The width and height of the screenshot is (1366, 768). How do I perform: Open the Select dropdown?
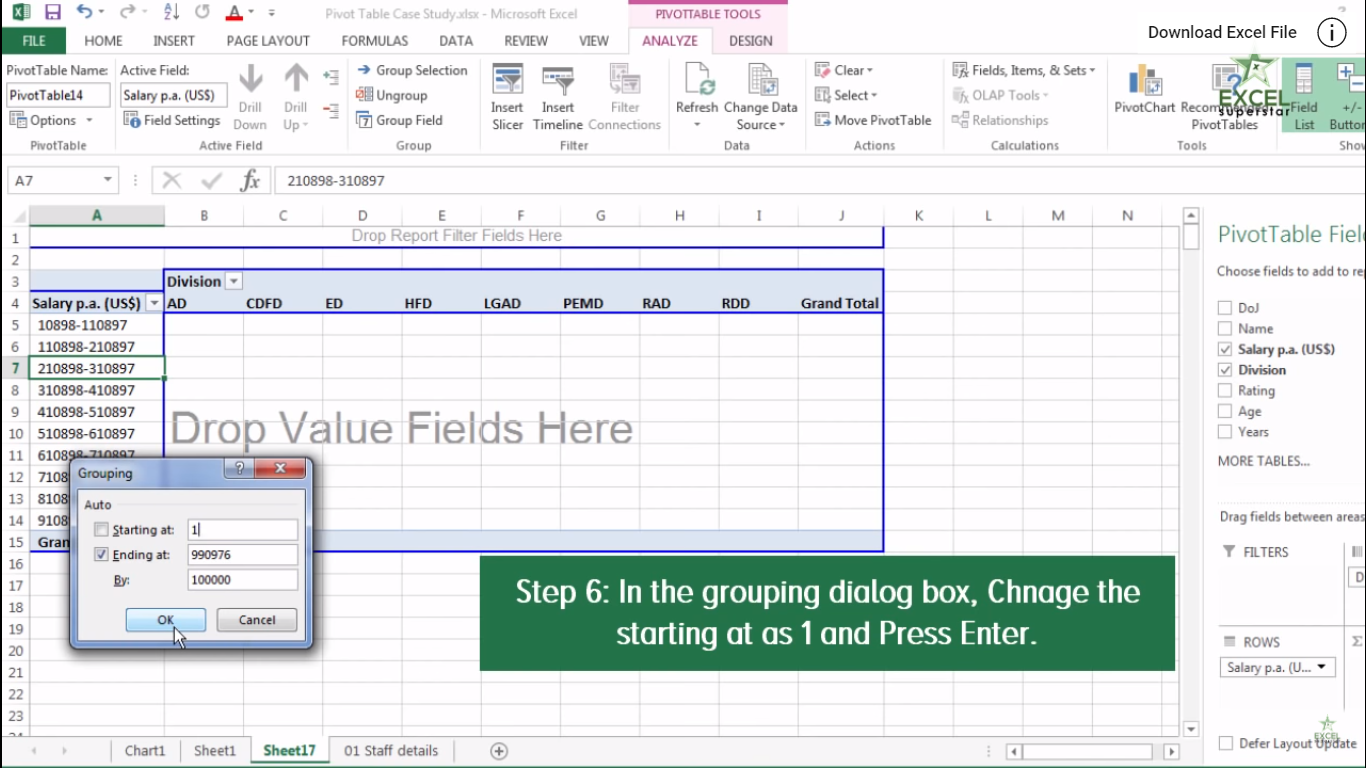[x=874, y=95]
